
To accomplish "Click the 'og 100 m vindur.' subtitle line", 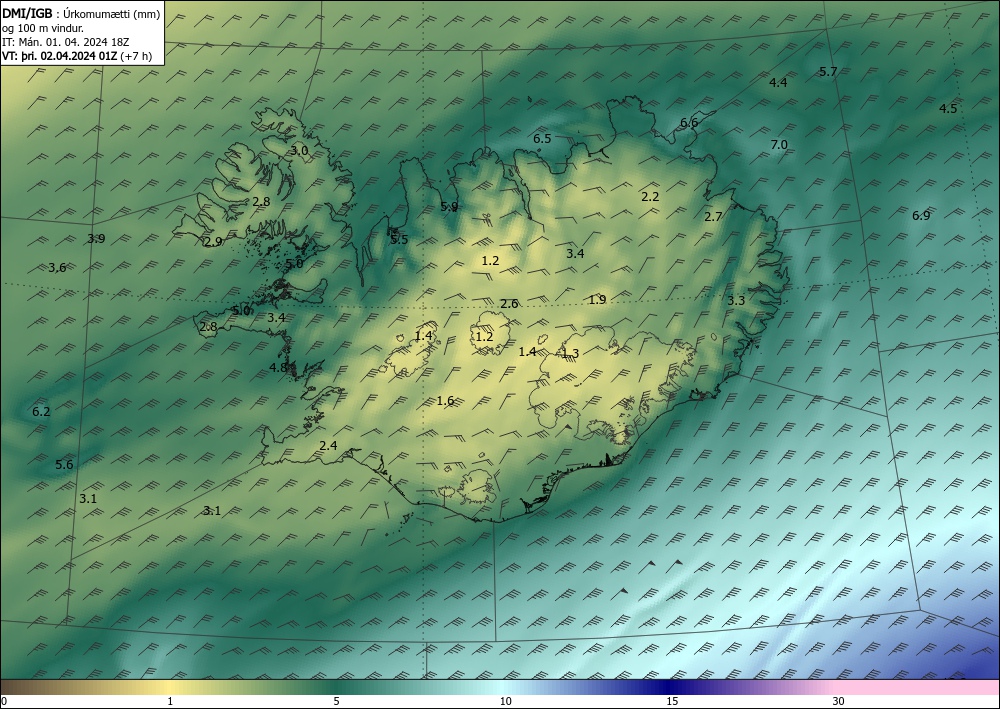I will [x=43, y=27].
